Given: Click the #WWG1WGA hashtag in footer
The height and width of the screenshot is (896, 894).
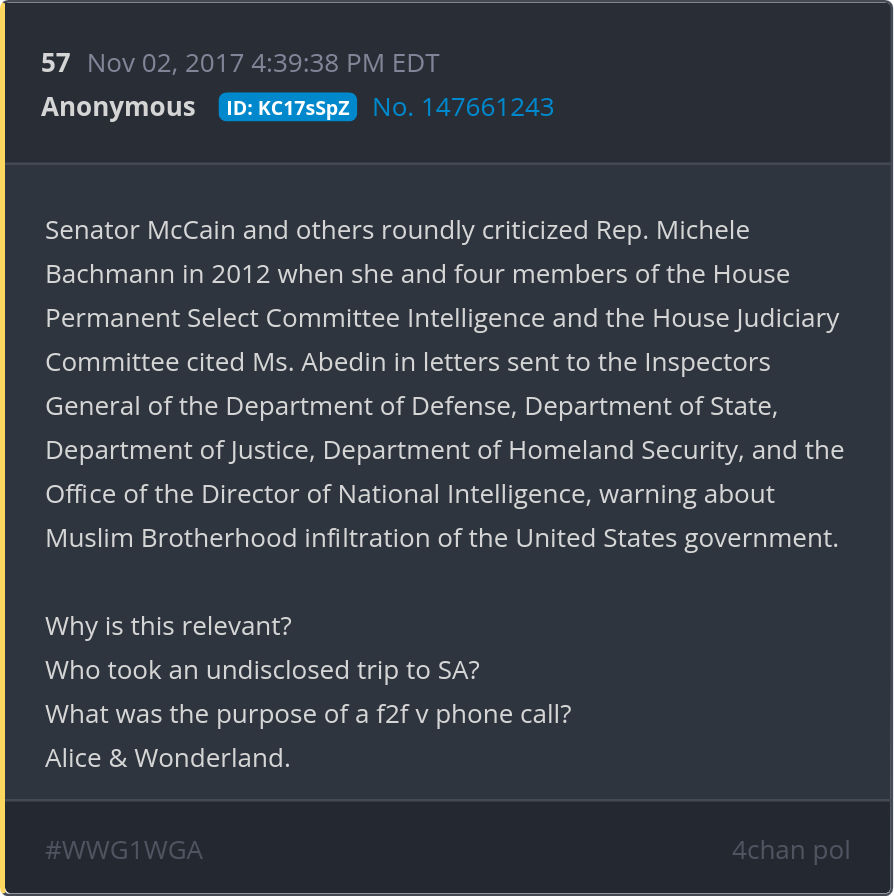Looking at the screenshot, I should click(x=124, y=850).
